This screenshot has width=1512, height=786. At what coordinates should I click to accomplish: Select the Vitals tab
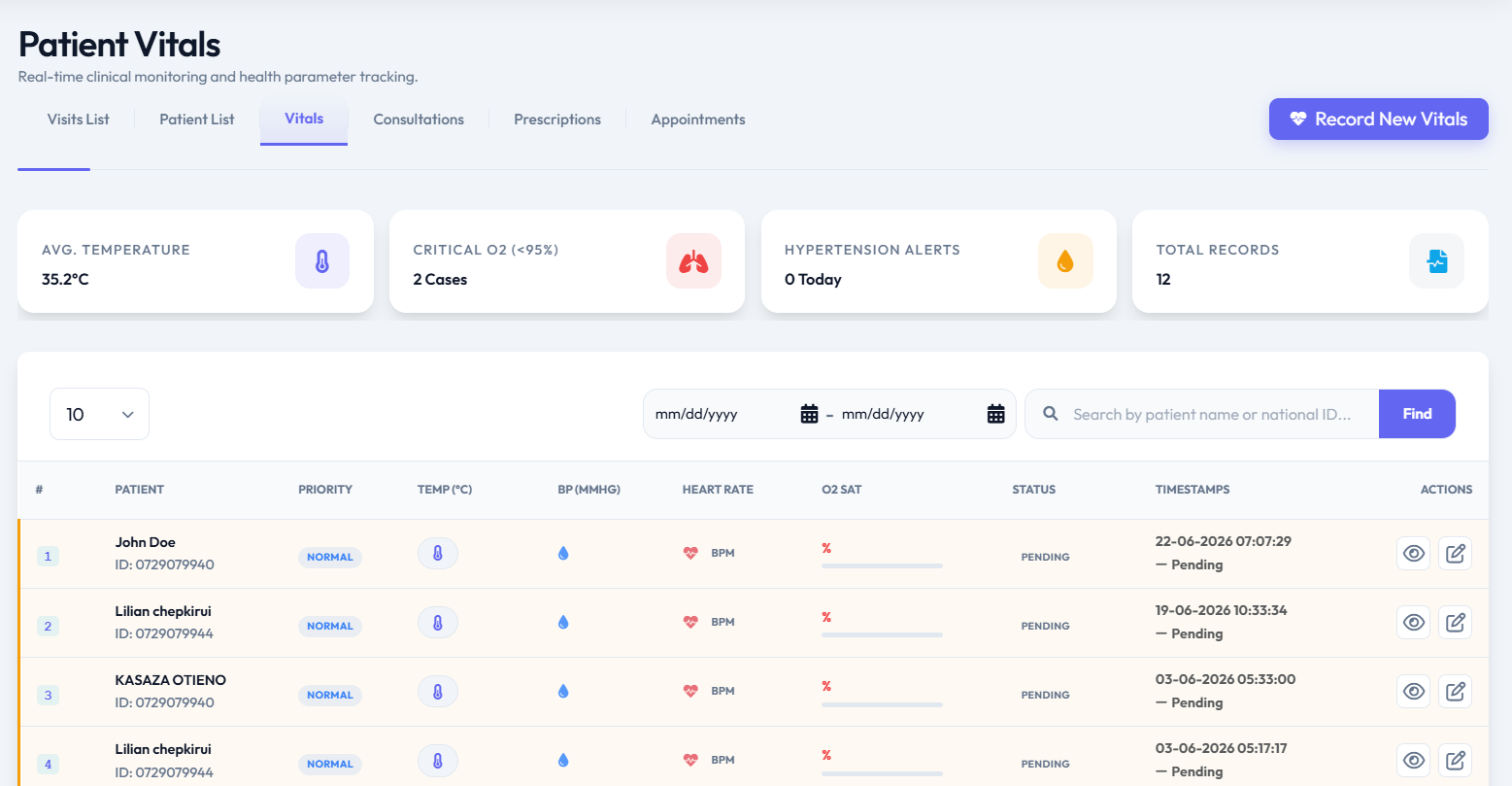(304, 119)
